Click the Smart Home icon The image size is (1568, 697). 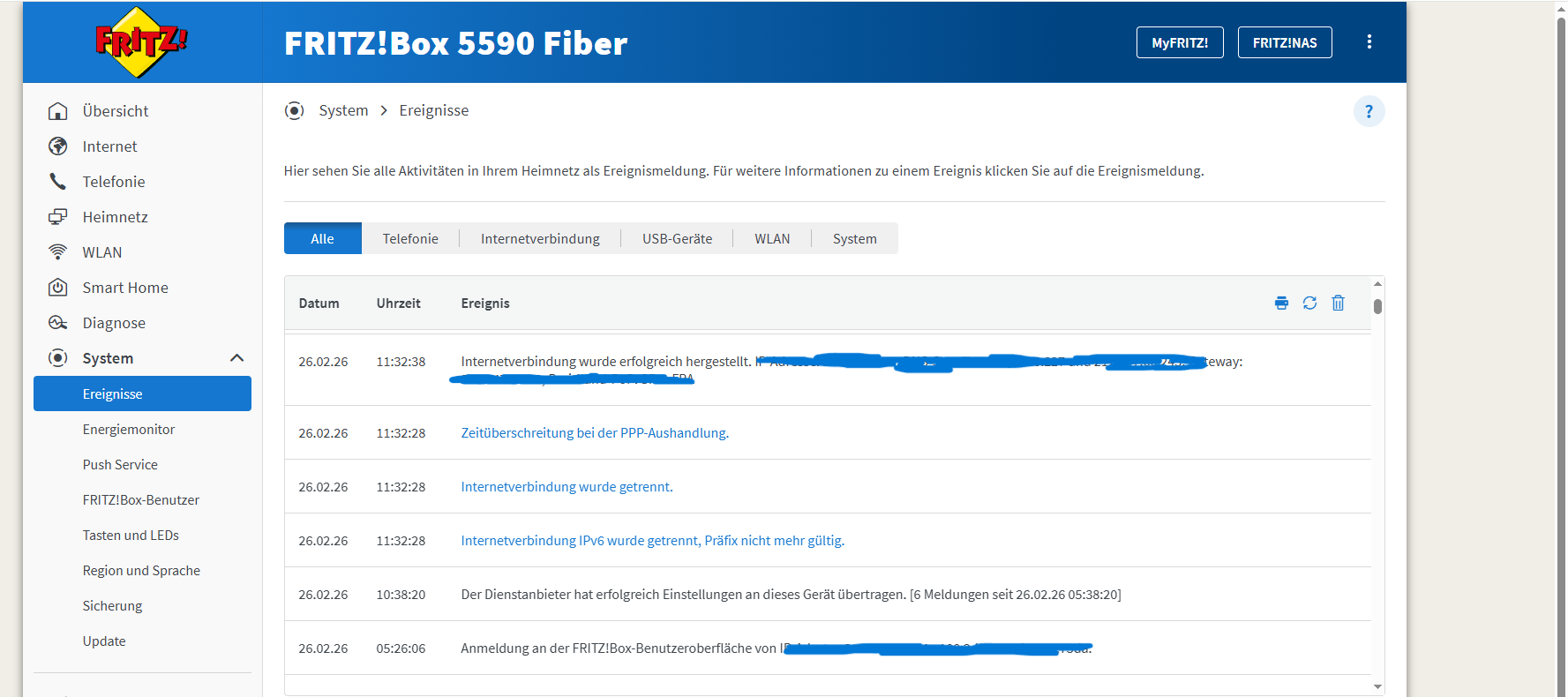58,288
